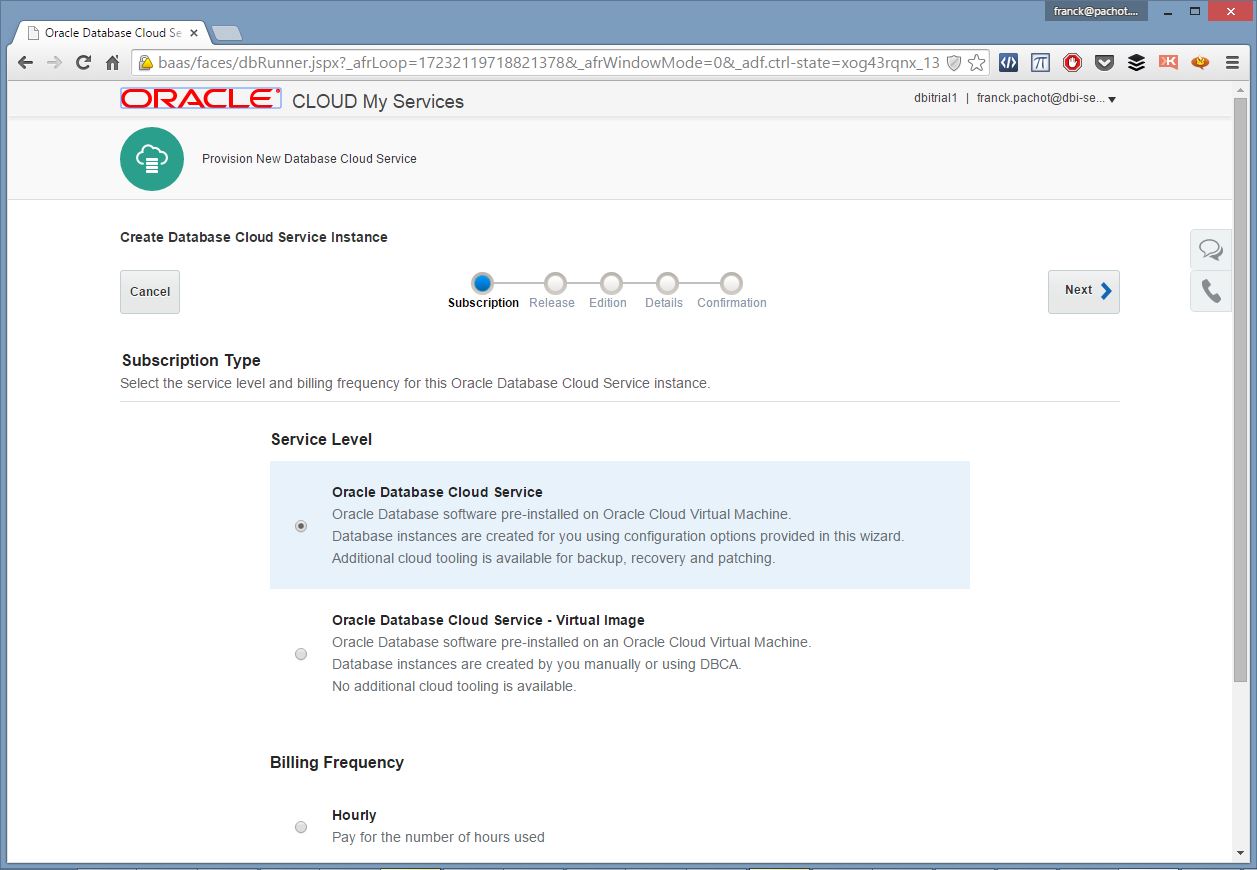Viewport: 1257px width, 870px height.
Task: Select the Virtual Image service level radio button
Action: [x=301, y=654]
